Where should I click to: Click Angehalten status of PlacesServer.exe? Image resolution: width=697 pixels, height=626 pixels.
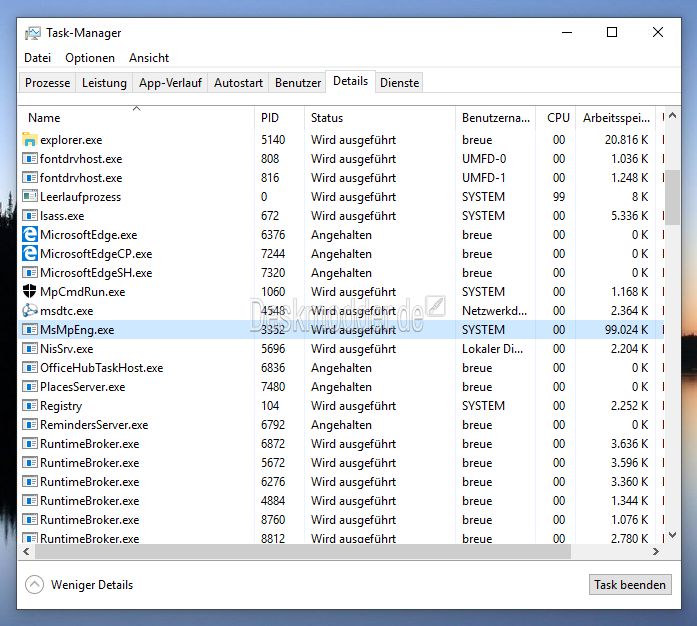341,387
